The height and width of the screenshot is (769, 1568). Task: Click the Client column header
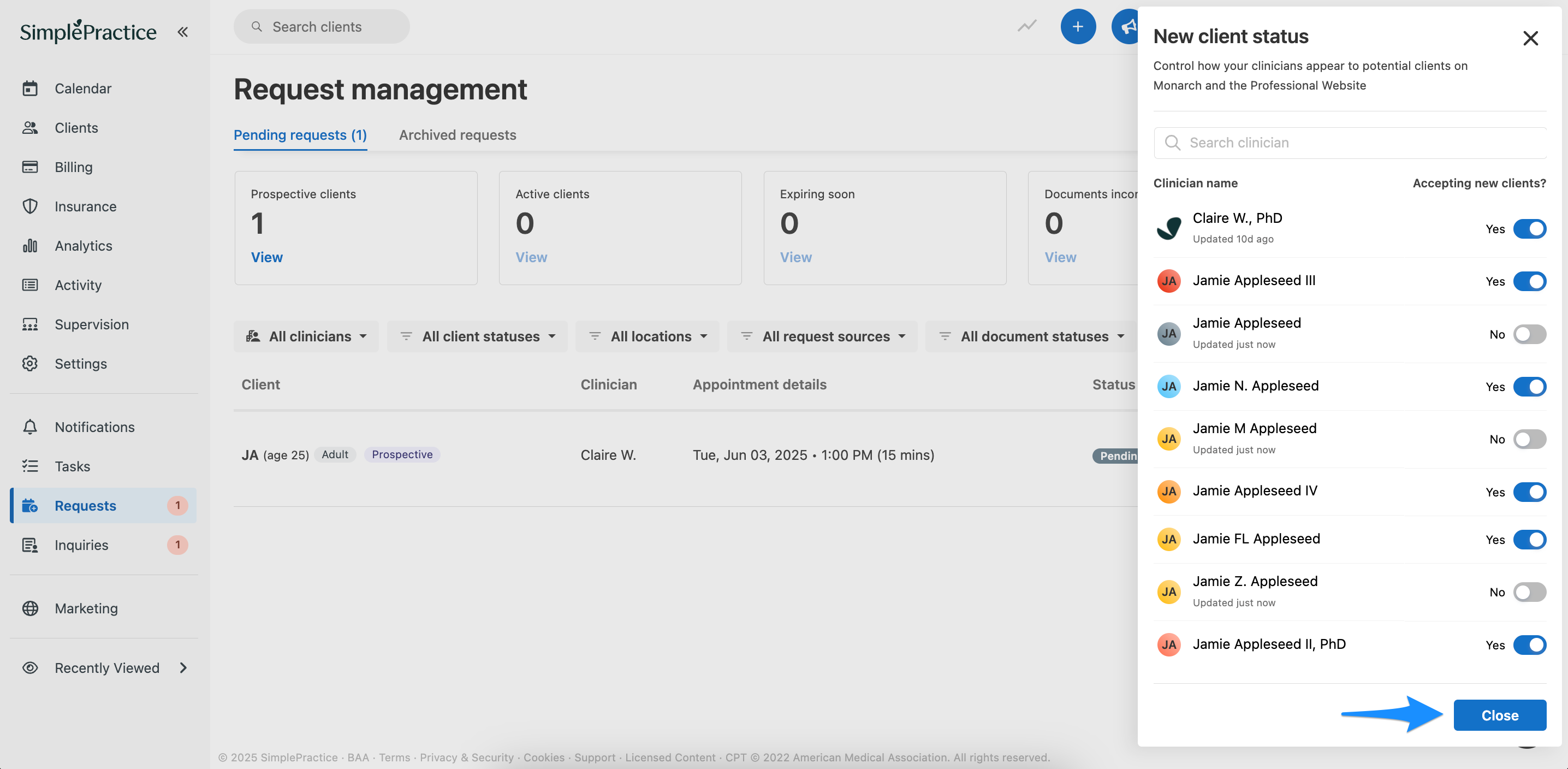click(x=260, y=384)
